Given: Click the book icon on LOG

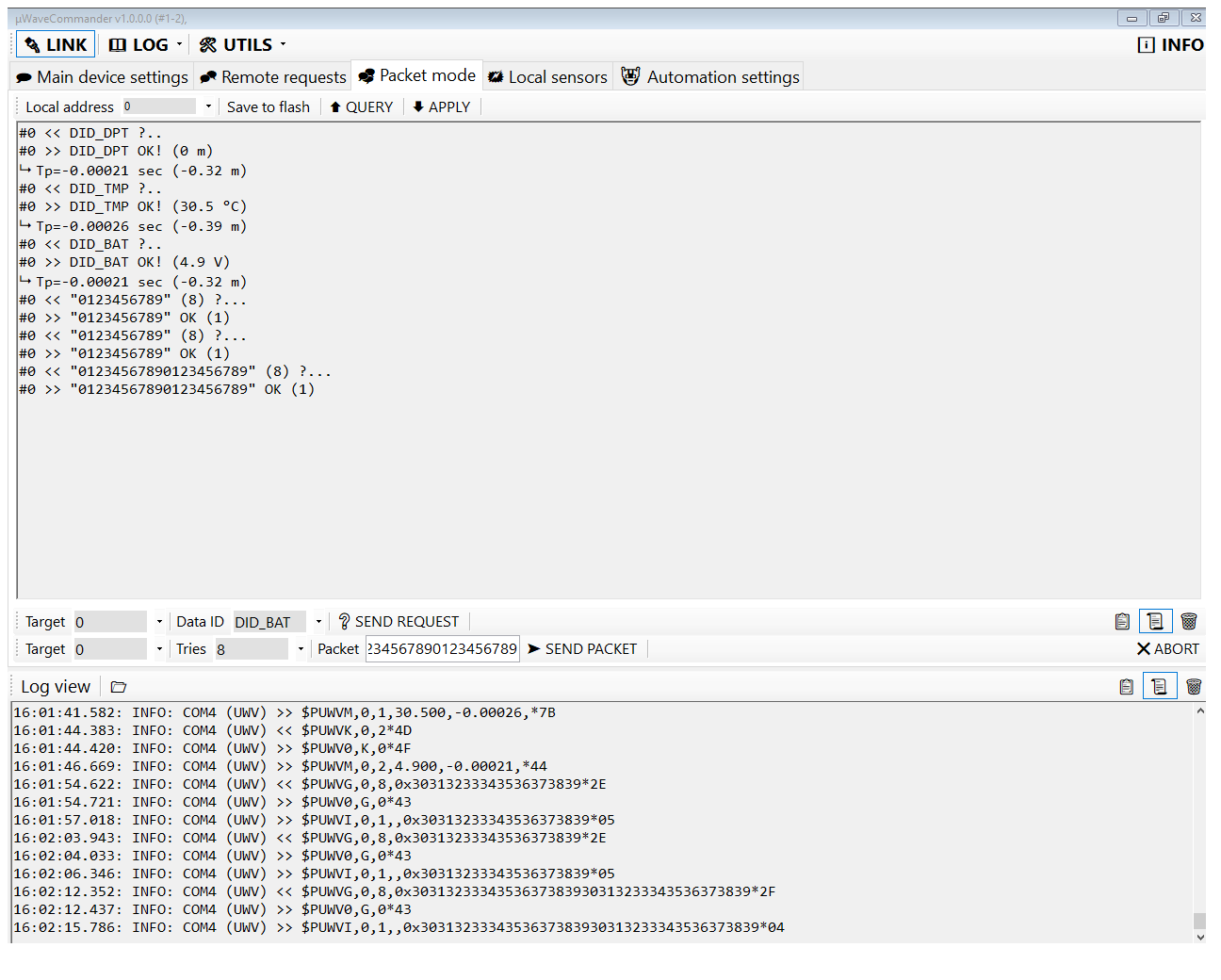Looking at the screenshot, I should pos(117,44).
